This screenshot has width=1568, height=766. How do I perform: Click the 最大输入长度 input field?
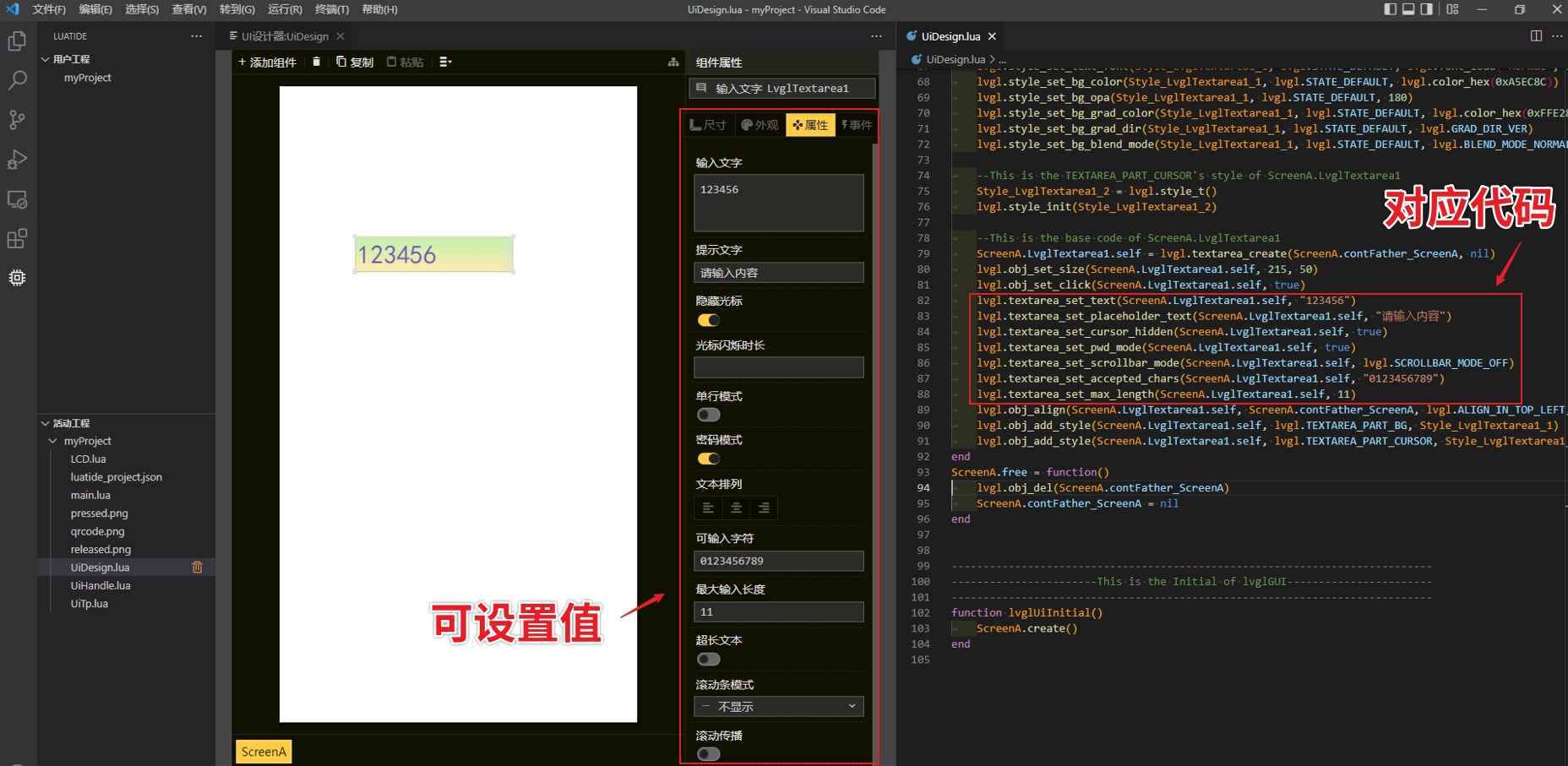point(778,611)
